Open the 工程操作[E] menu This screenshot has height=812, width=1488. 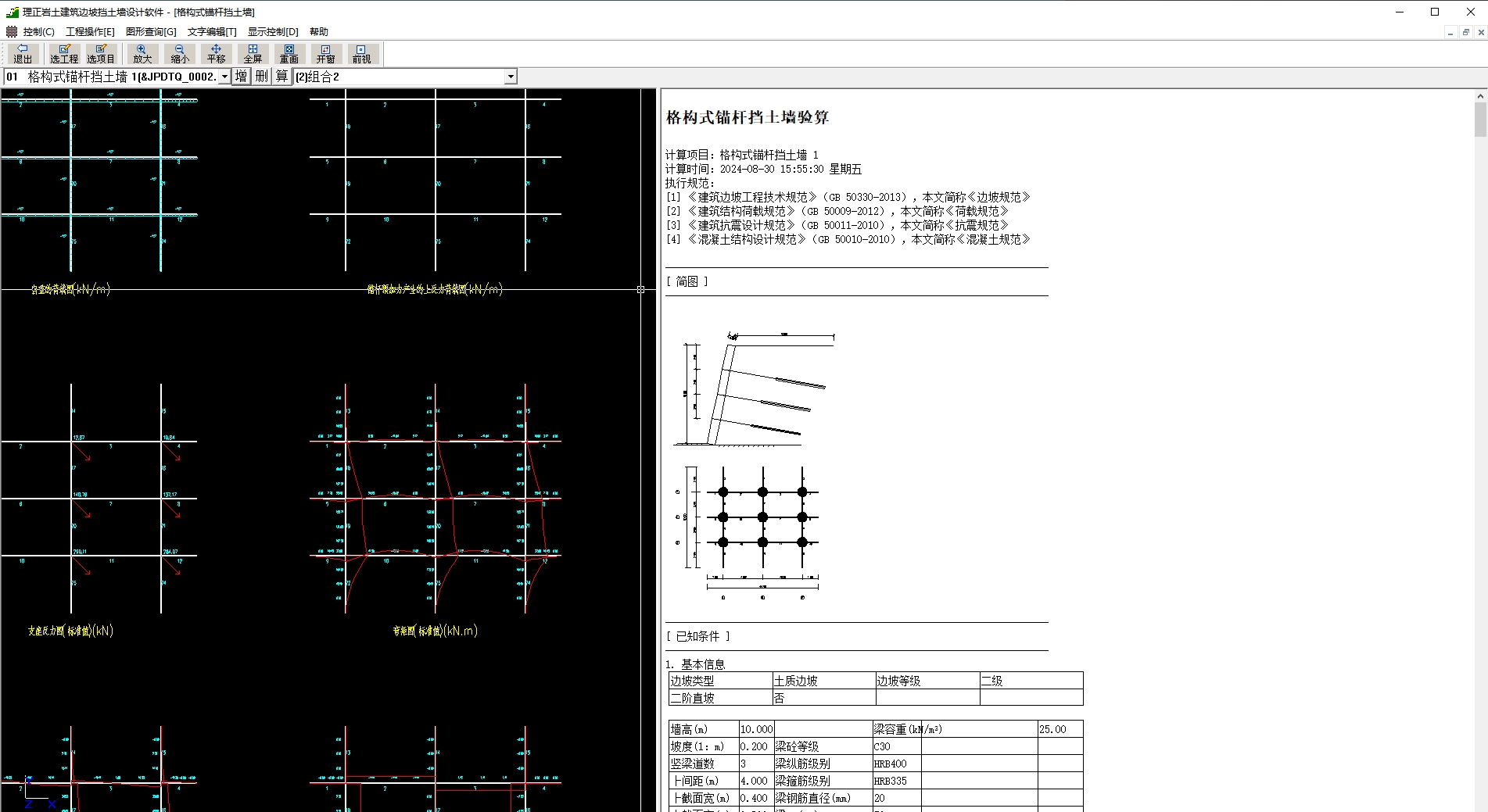90,32
